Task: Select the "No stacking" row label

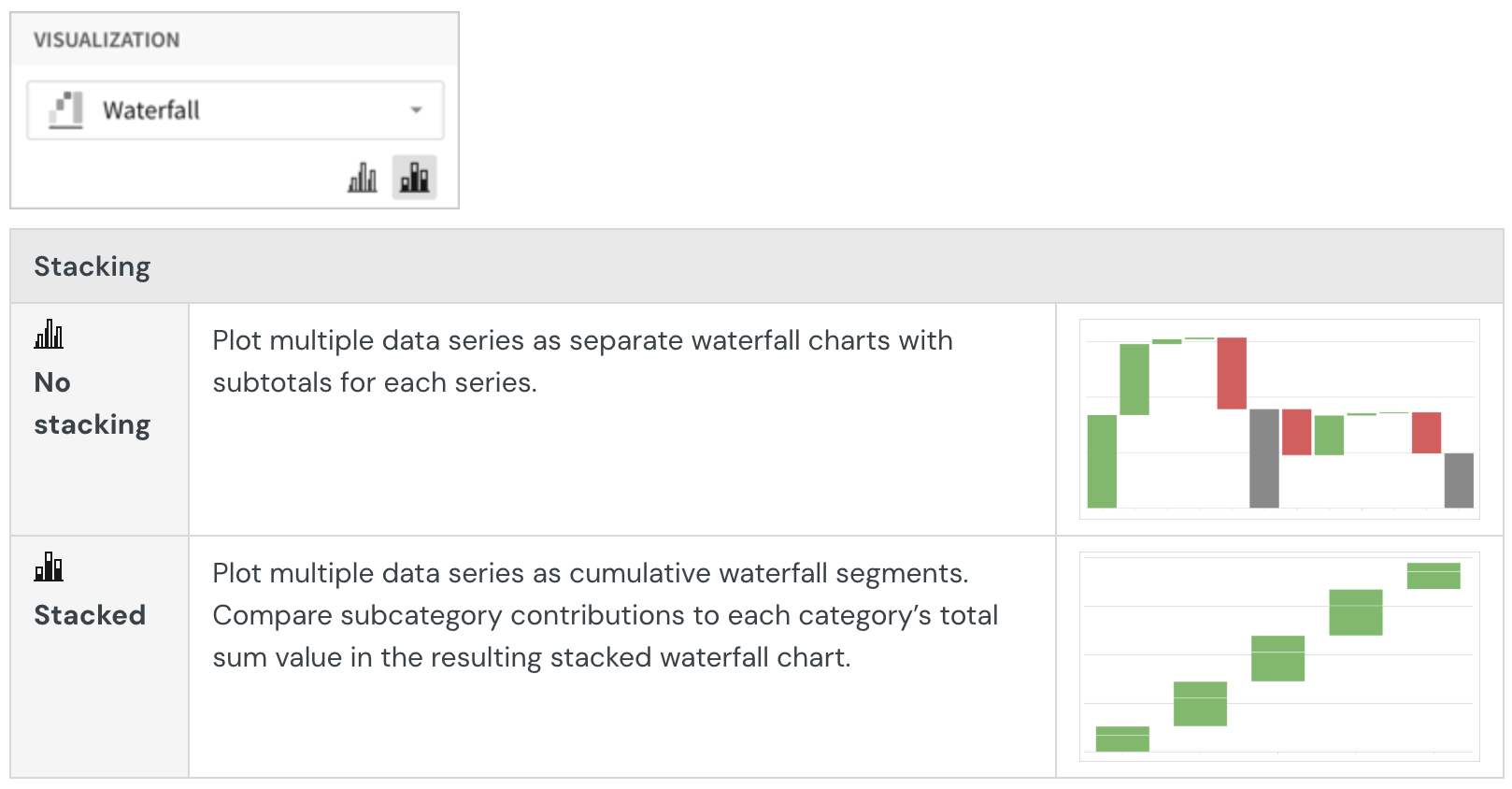Action: point(92,403)
